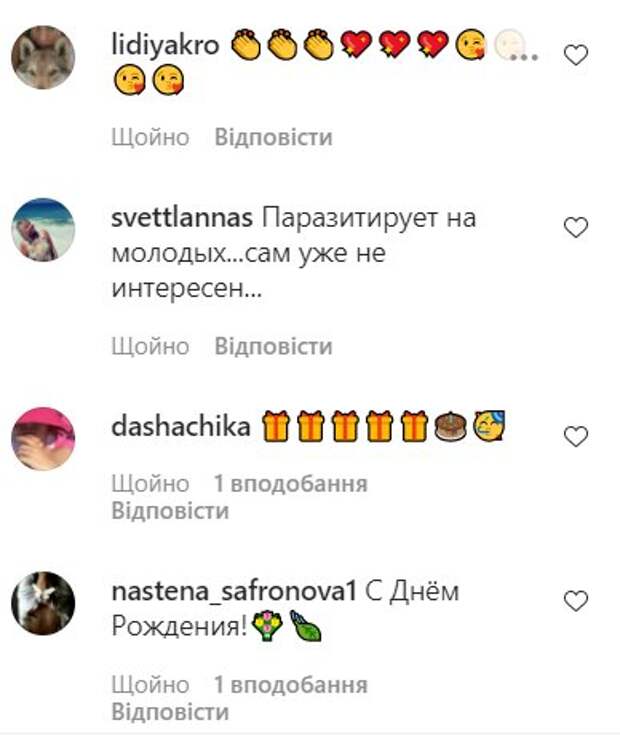Reply to dashachika via Відповісти
Viewport: 620px width, 736px height.
pyautogui.click(x=170, y=511)
